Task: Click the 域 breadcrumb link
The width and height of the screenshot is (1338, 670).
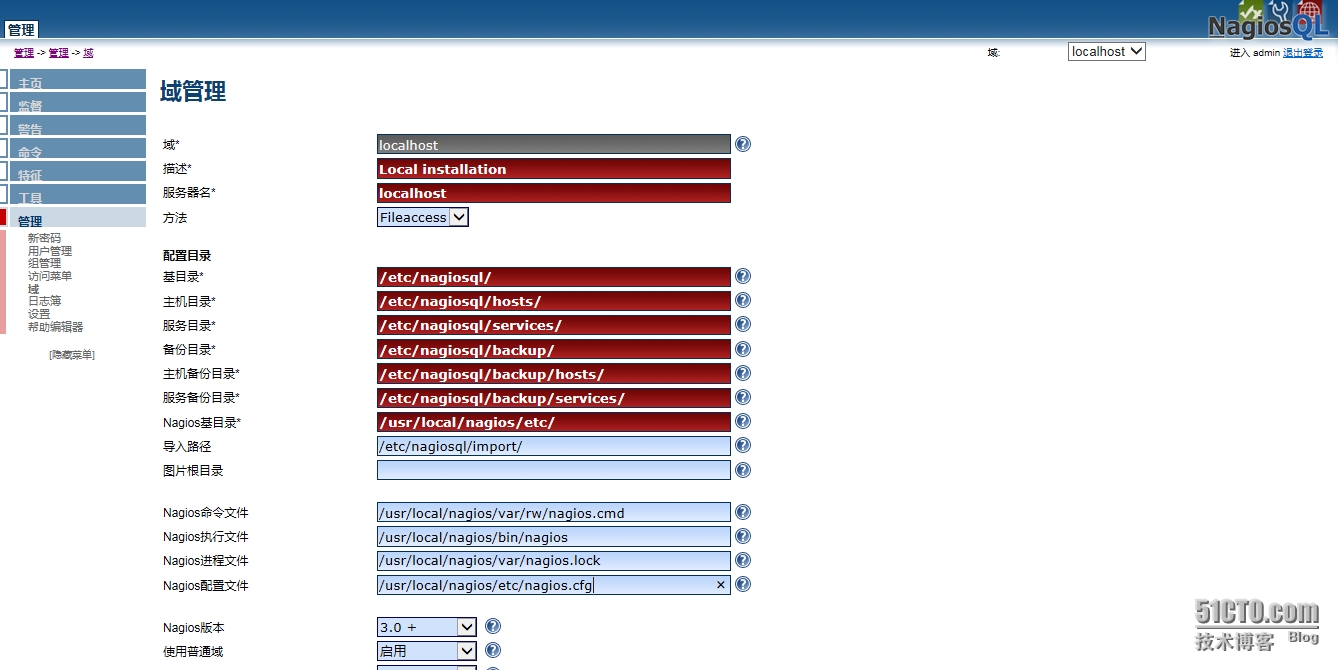Action: point(88,53)
